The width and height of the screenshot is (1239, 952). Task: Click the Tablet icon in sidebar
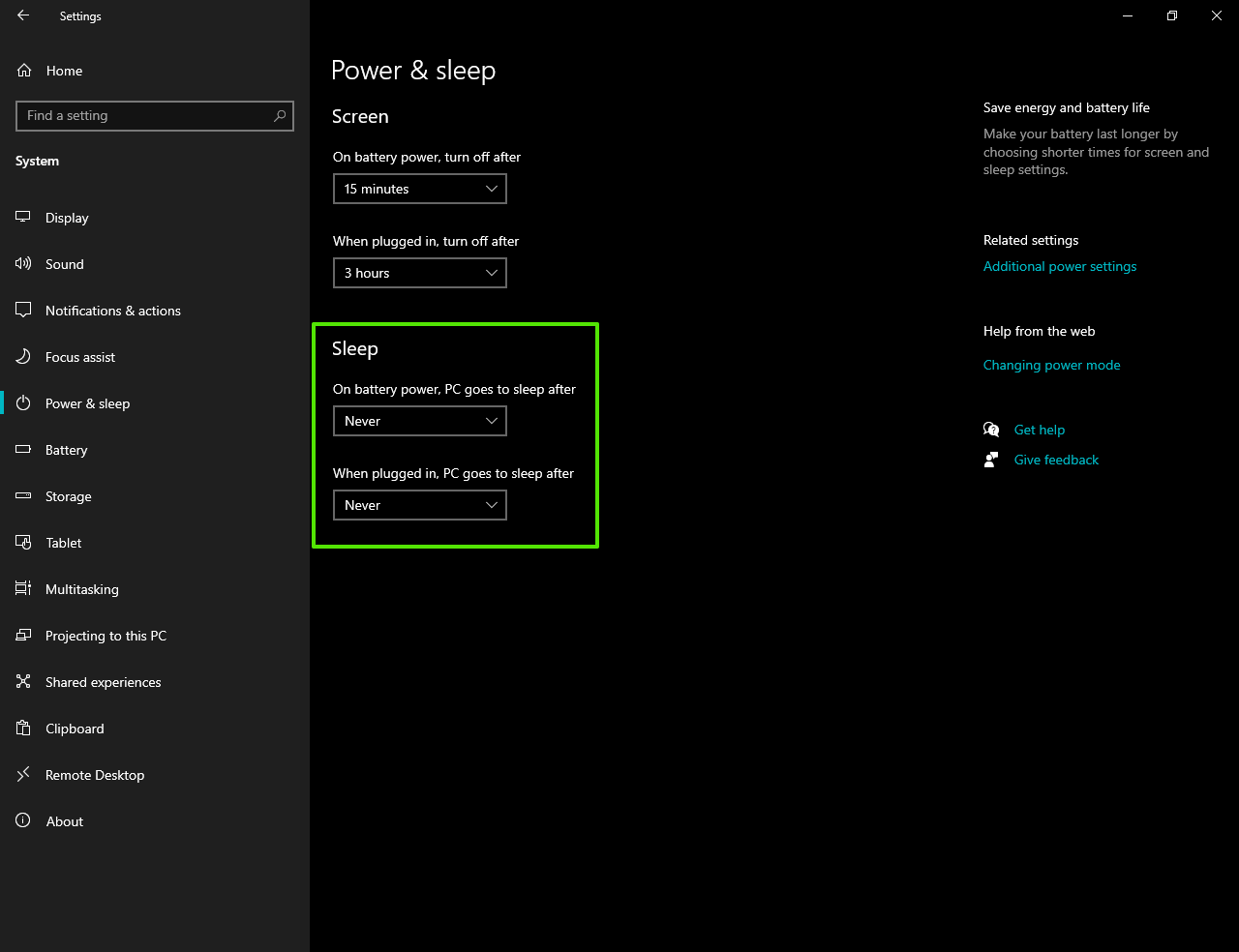23,543
